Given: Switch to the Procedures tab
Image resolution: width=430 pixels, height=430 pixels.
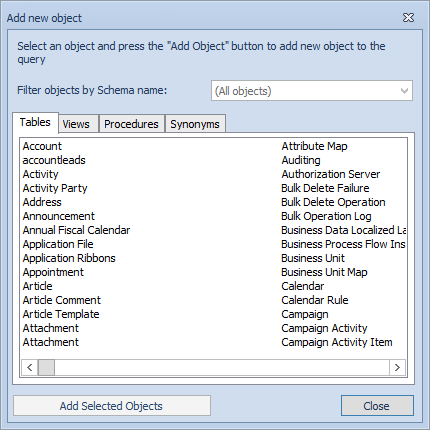Looking at the screenshot, I should click(132, 124).
